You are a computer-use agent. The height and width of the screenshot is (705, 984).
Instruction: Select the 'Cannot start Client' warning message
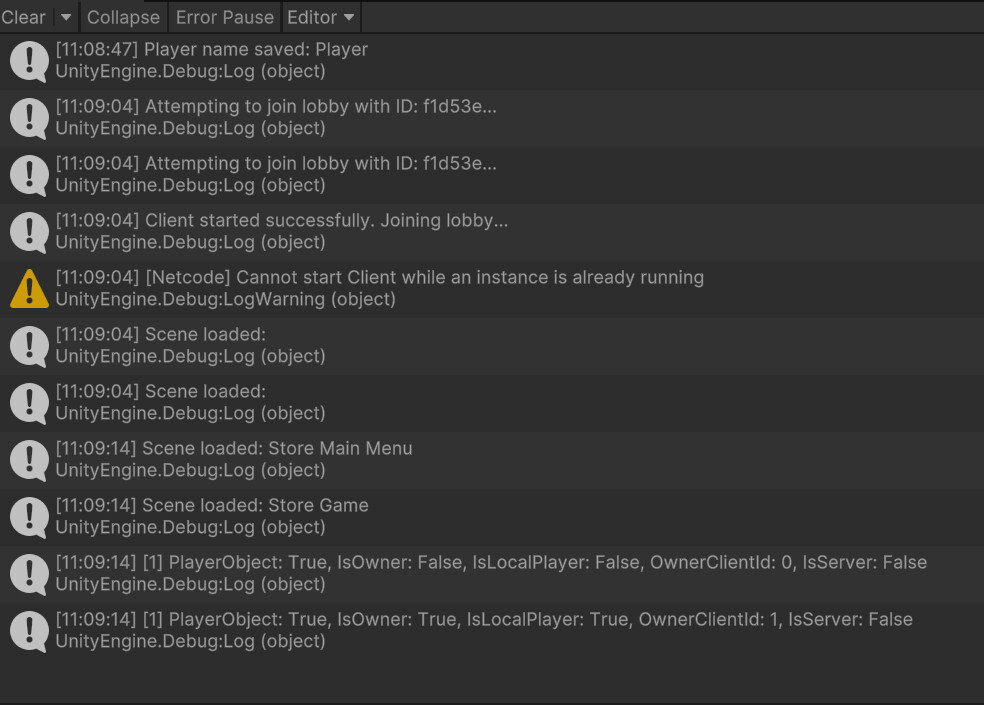coord(424,278)
